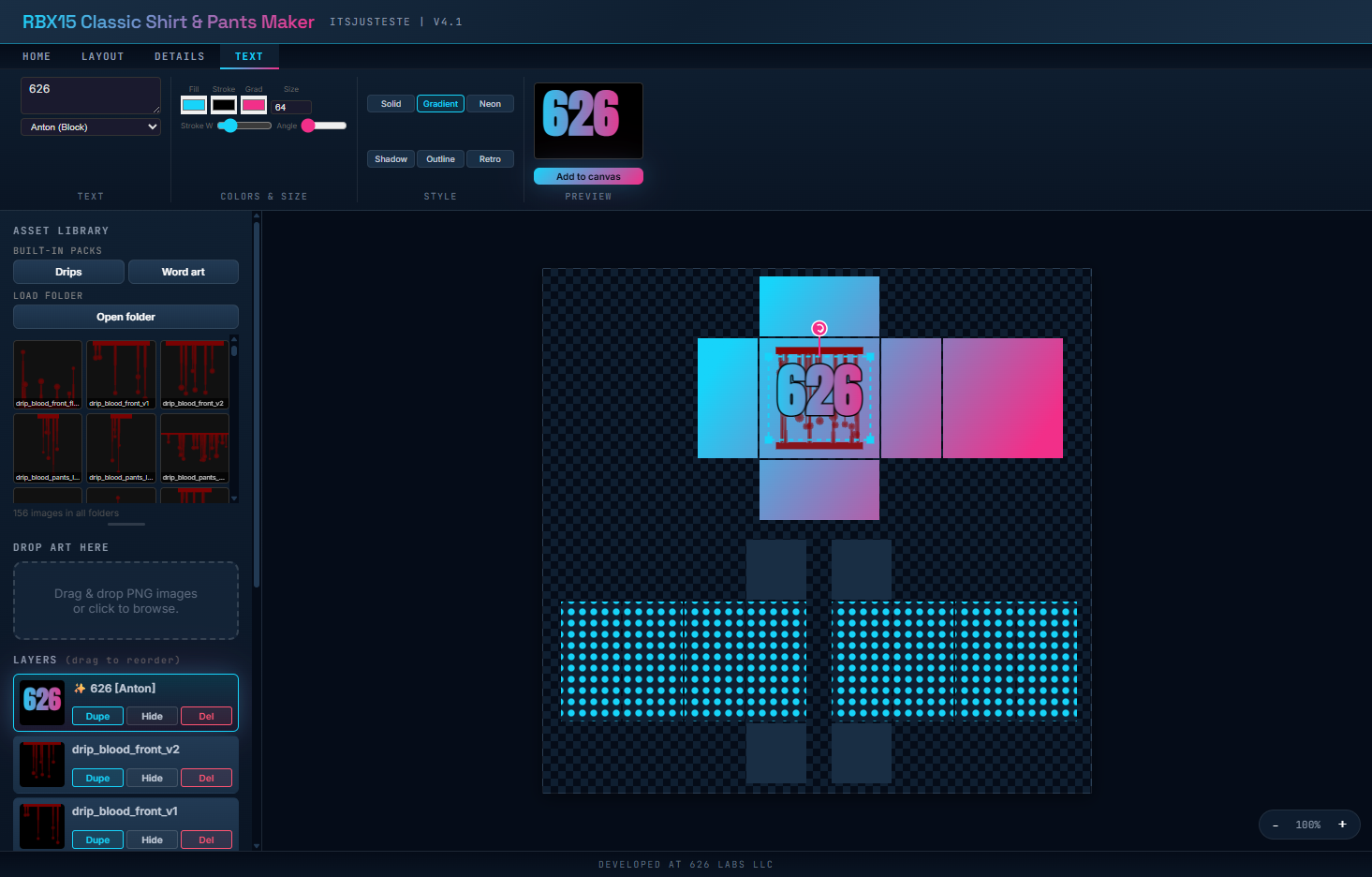Enable the Solid text style

391,104
